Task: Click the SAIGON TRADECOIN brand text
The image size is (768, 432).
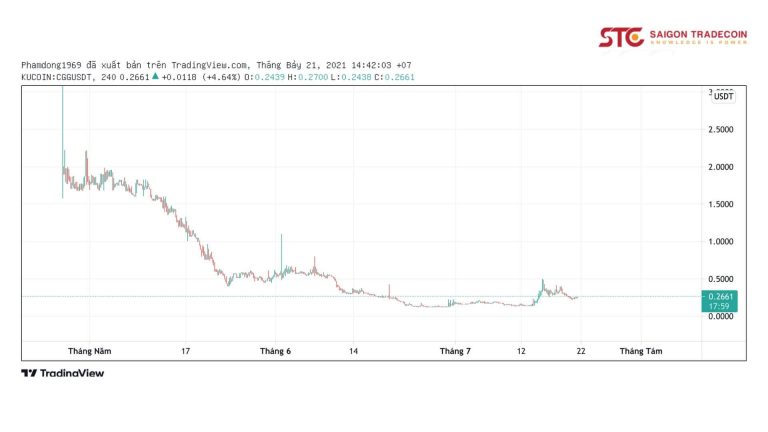Action: (698, 33)
